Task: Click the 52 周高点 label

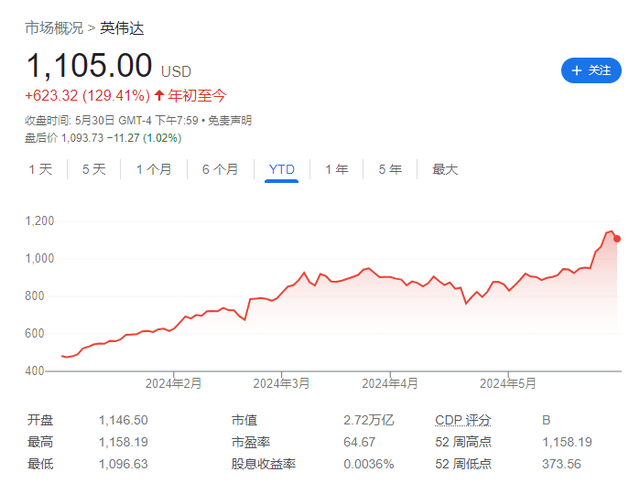Action: tap(463, 442)
